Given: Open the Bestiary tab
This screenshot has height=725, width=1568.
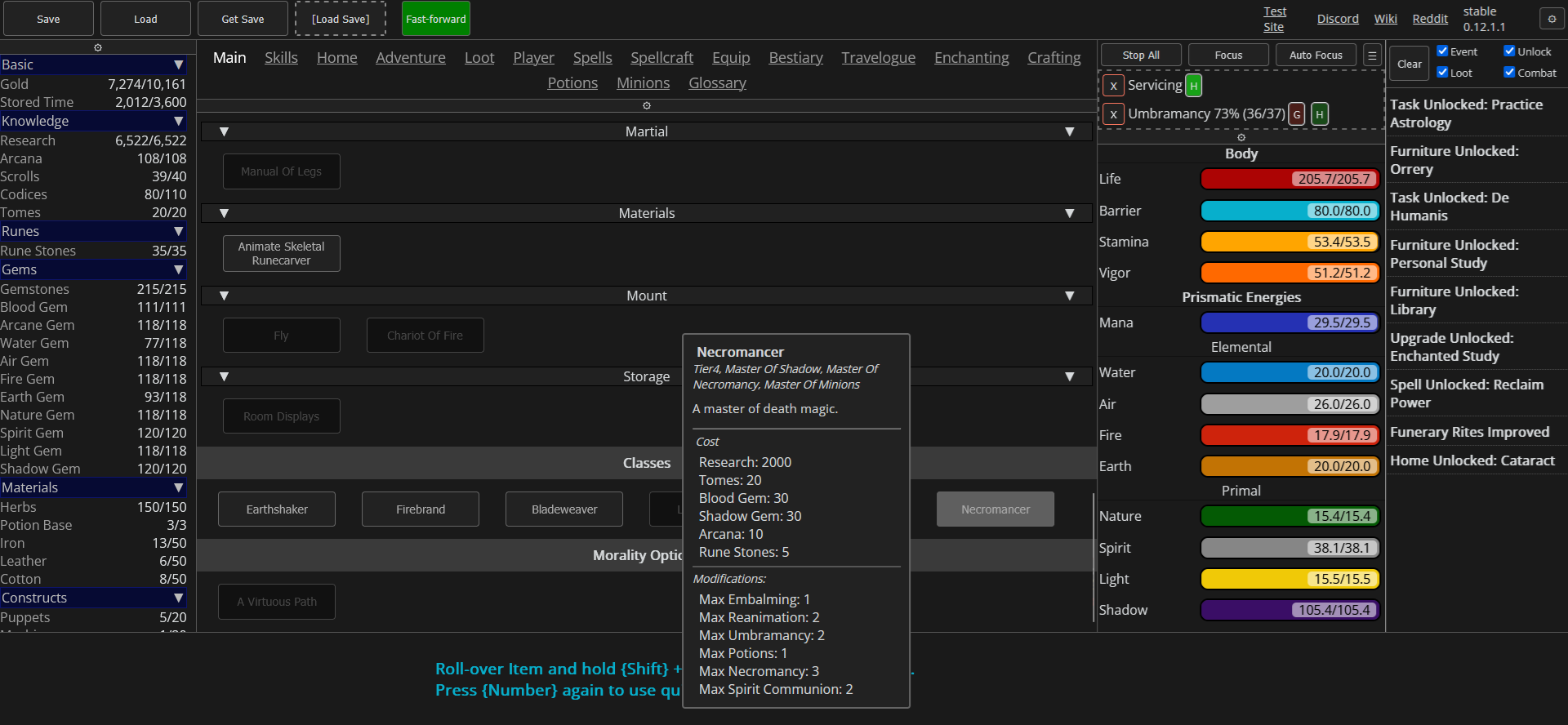Looking at the screenshot, I should click(795, 58).
